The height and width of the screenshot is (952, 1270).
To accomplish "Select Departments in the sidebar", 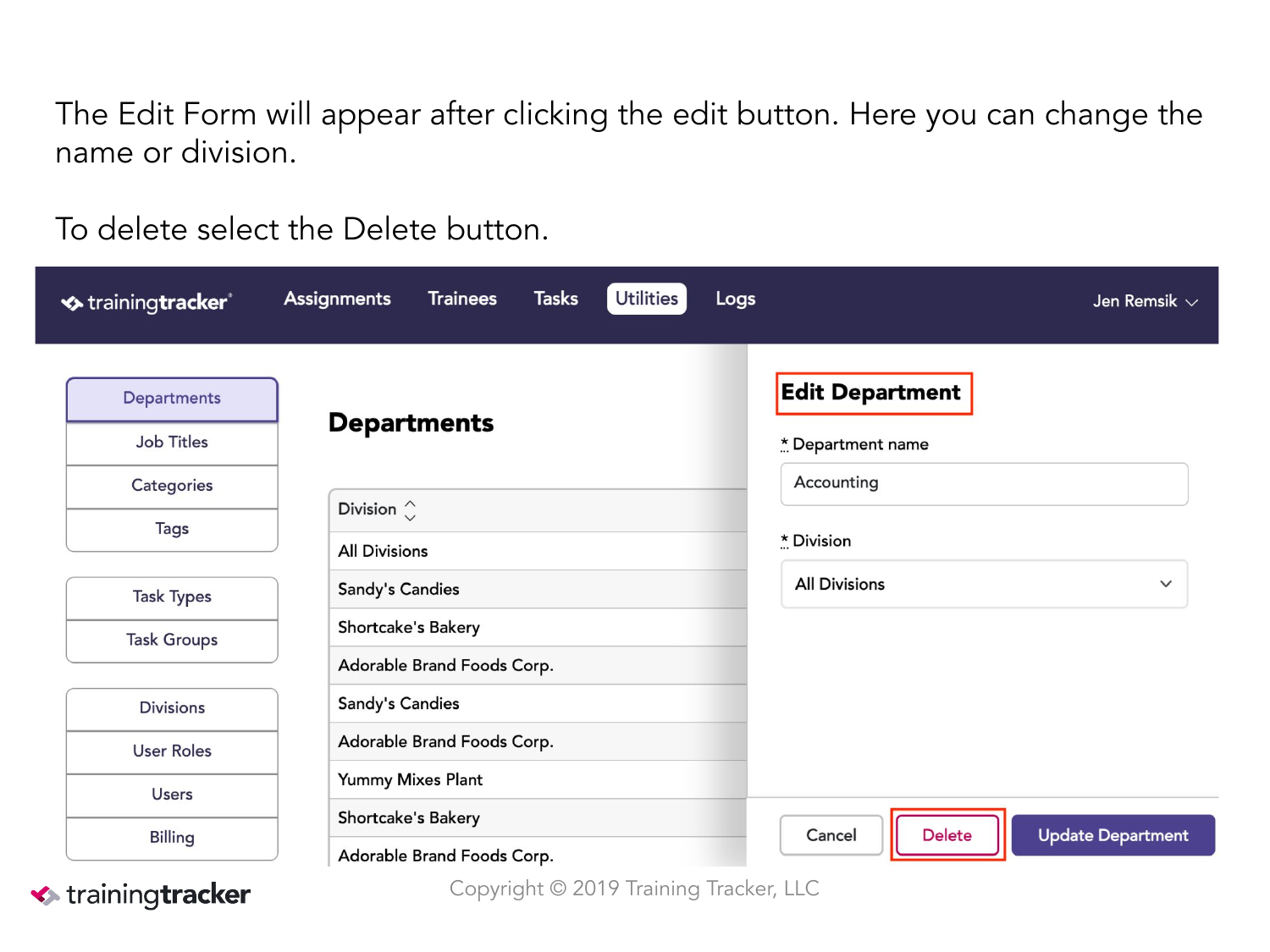I will click(172, 399).
